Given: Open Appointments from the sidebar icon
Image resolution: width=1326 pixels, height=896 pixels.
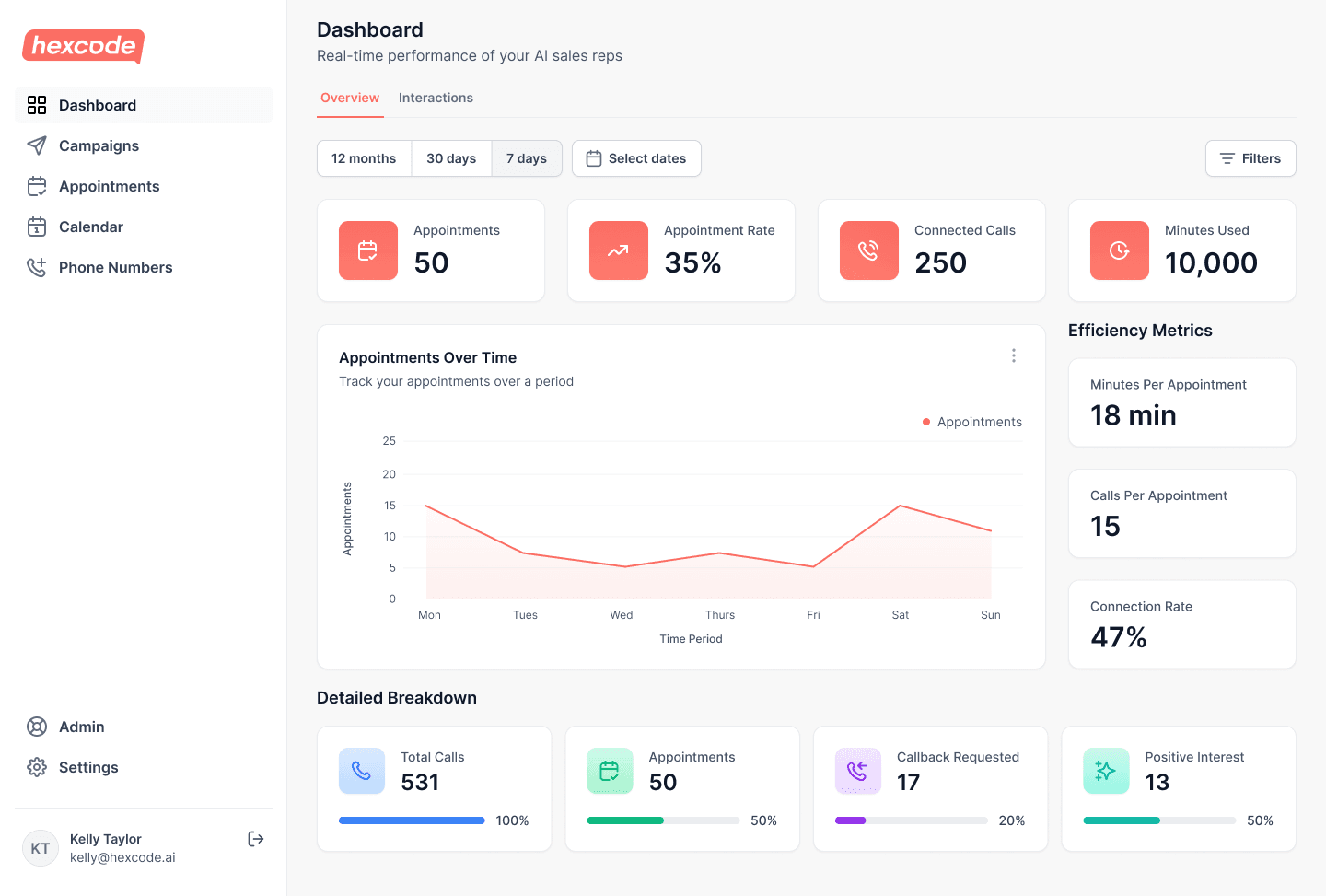Looking at the screenshot, I should pos(37,186).
